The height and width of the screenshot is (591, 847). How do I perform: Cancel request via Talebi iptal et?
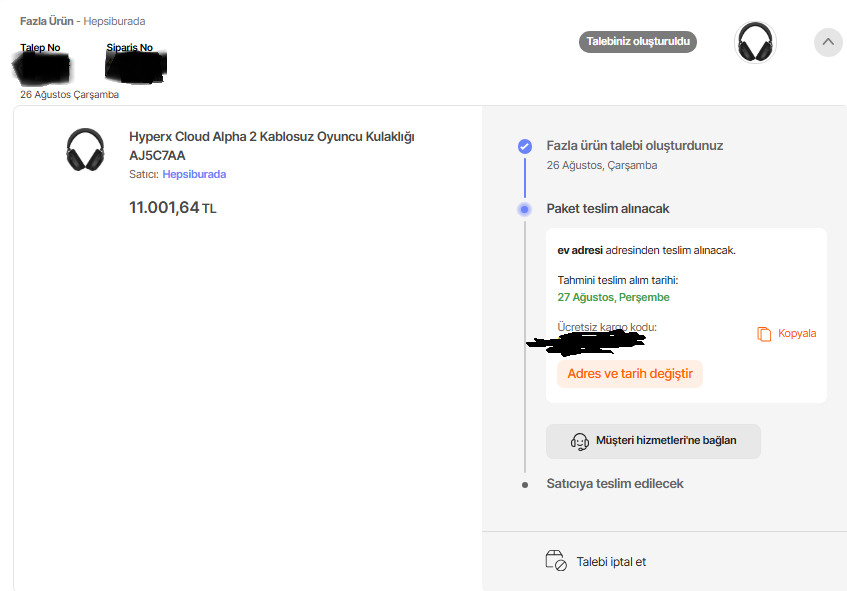click(x=611, y=562)
